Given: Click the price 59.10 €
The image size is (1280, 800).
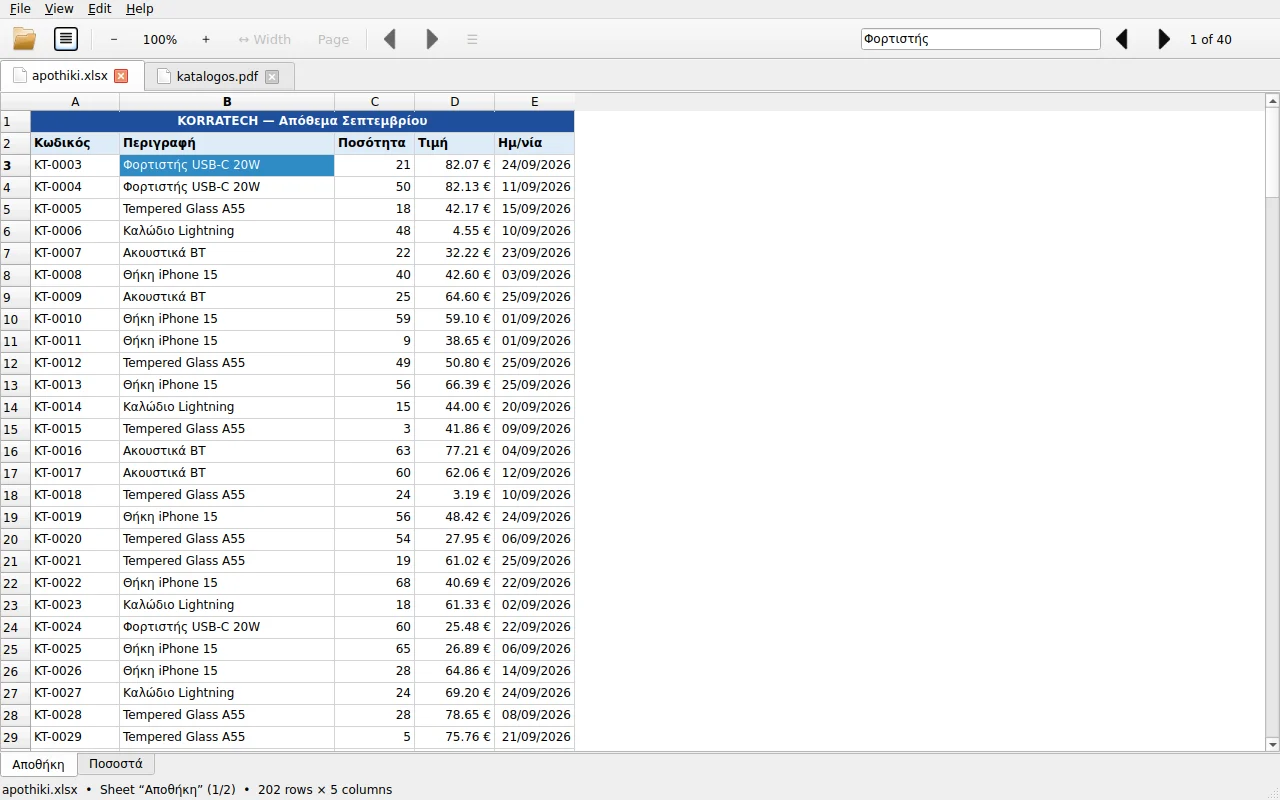Looking at the screenshot, I should pyautogui.click(x=454, y=319).
